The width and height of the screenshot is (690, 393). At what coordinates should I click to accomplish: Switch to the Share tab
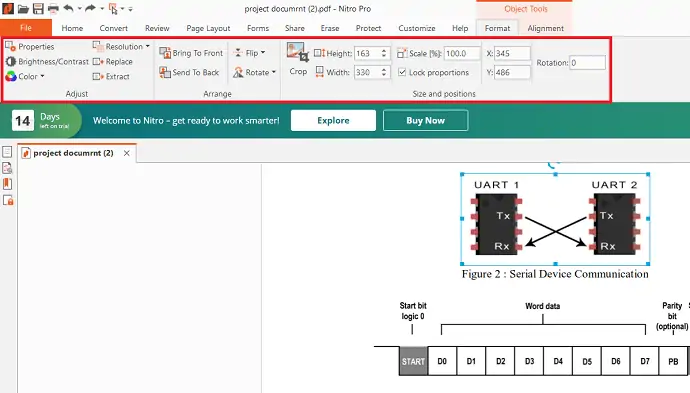pyautogui.click(x=294, y=28)
